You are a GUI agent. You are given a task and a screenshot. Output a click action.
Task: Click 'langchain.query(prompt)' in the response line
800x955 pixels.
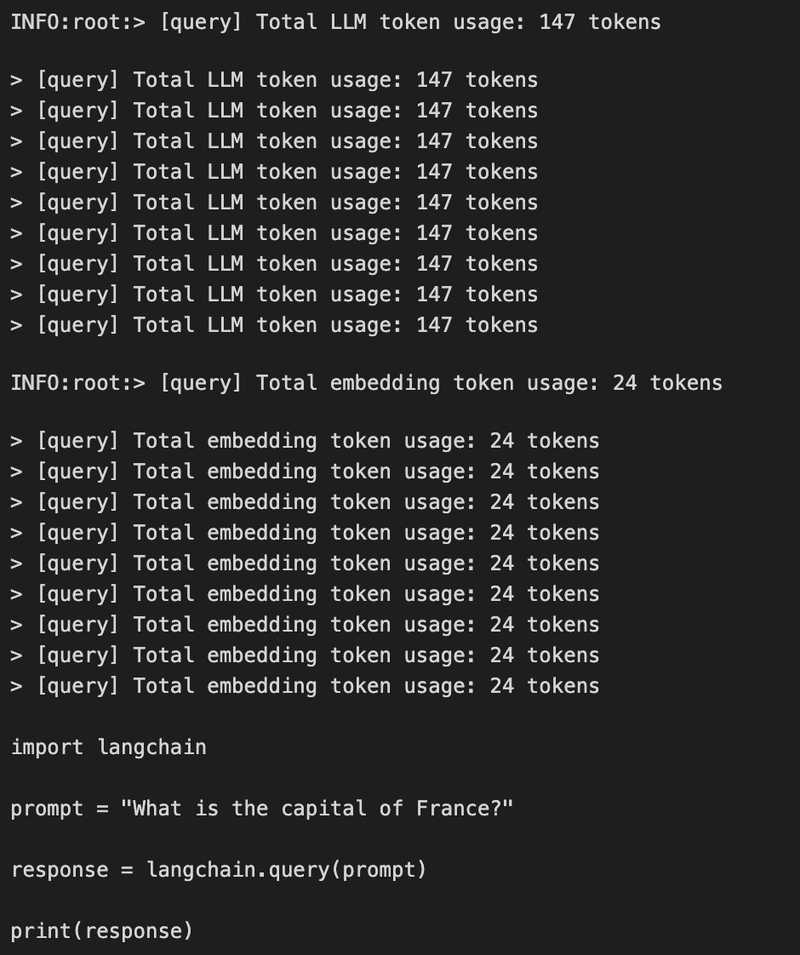click(287, 870)
